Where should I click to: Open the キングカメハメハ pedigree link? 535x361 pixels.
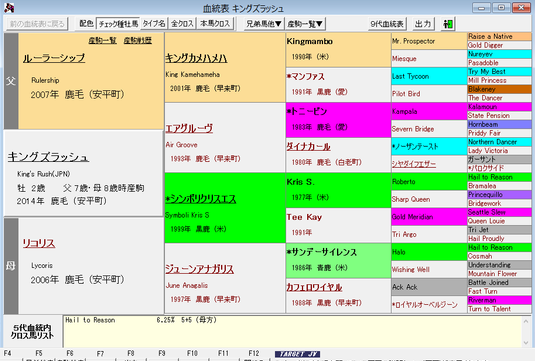196,58
